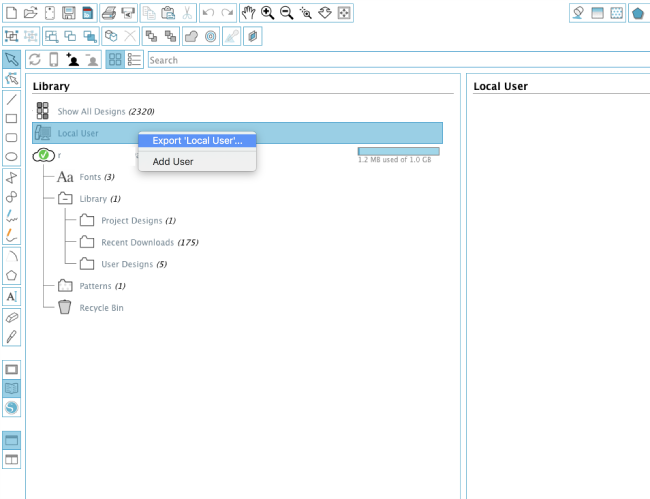This screenshot has width=650, height=499.
Task: Redo the last action
Action: point(227,13)
